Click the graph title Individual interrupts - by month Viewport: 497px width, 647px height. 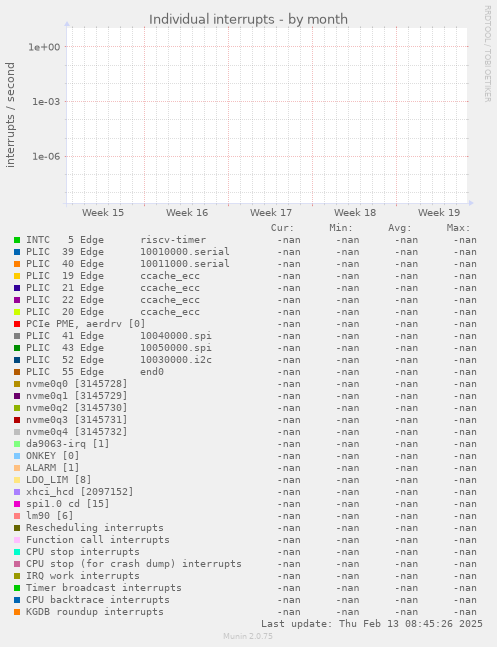coord(248,19)
